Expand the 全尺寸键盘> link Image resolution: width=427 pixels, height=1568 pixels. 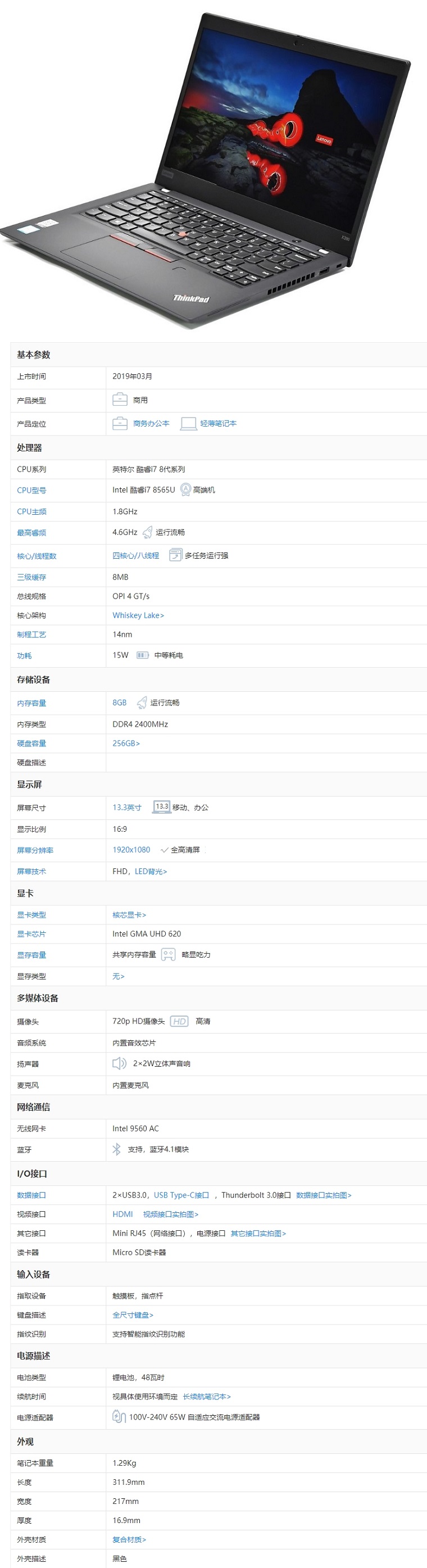tap(133, 1315)
